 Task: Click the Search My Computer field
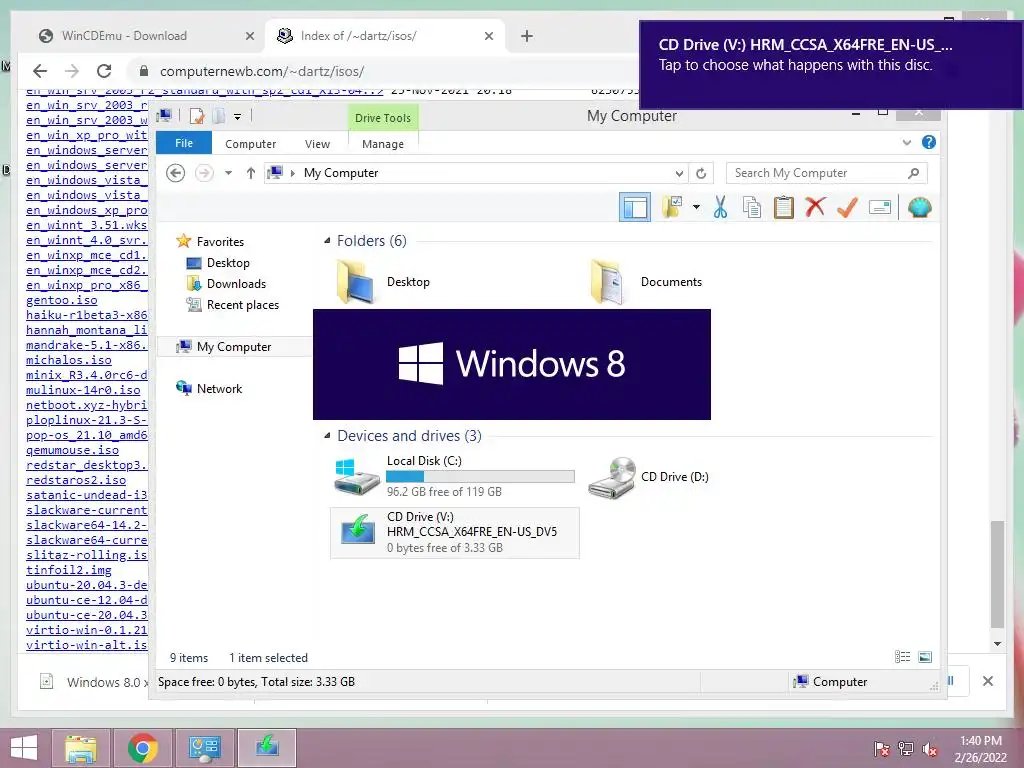tap(826, 173)
